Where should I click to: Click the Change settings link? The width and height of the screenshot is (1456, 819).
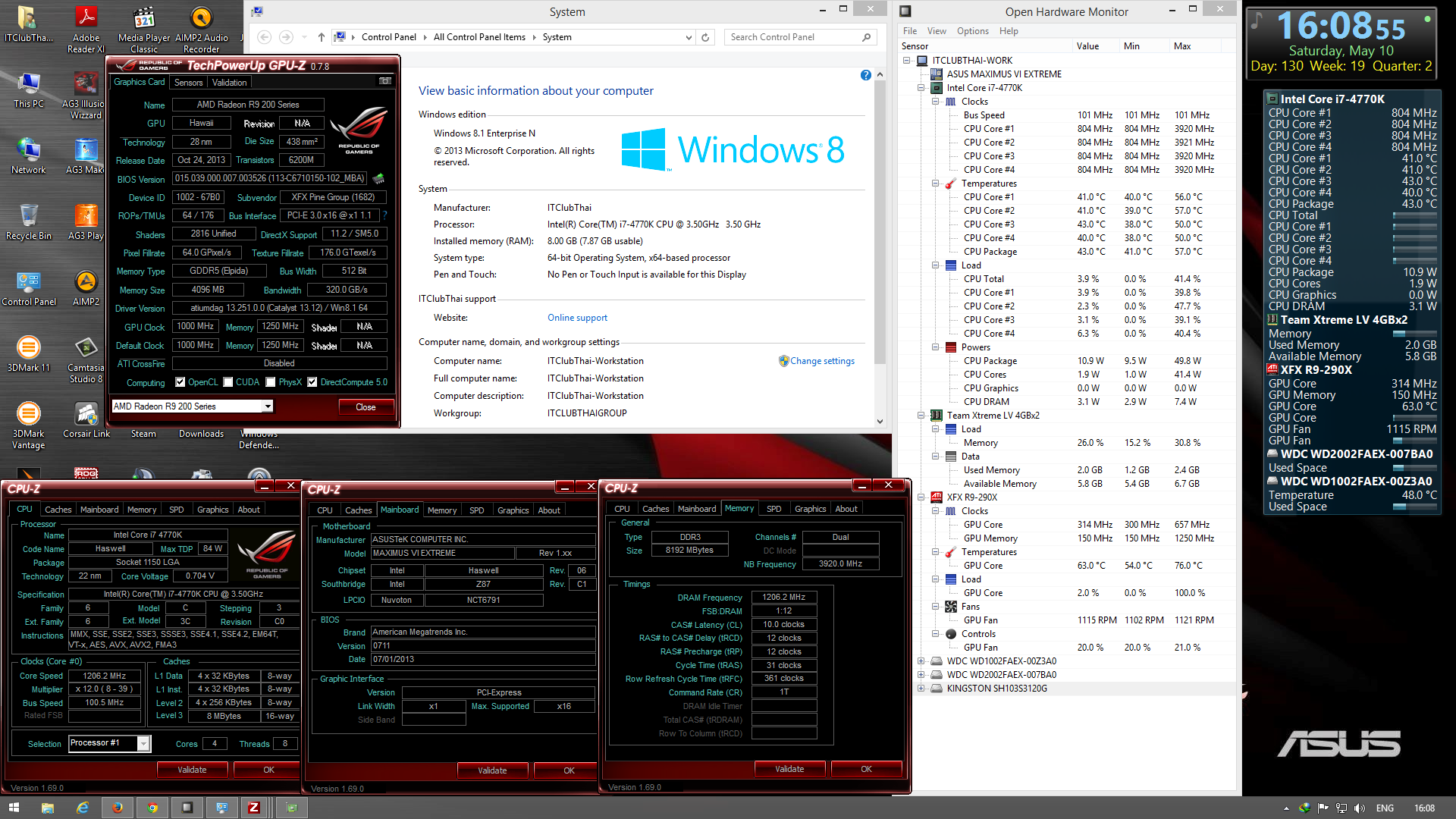tap(822, 361)
